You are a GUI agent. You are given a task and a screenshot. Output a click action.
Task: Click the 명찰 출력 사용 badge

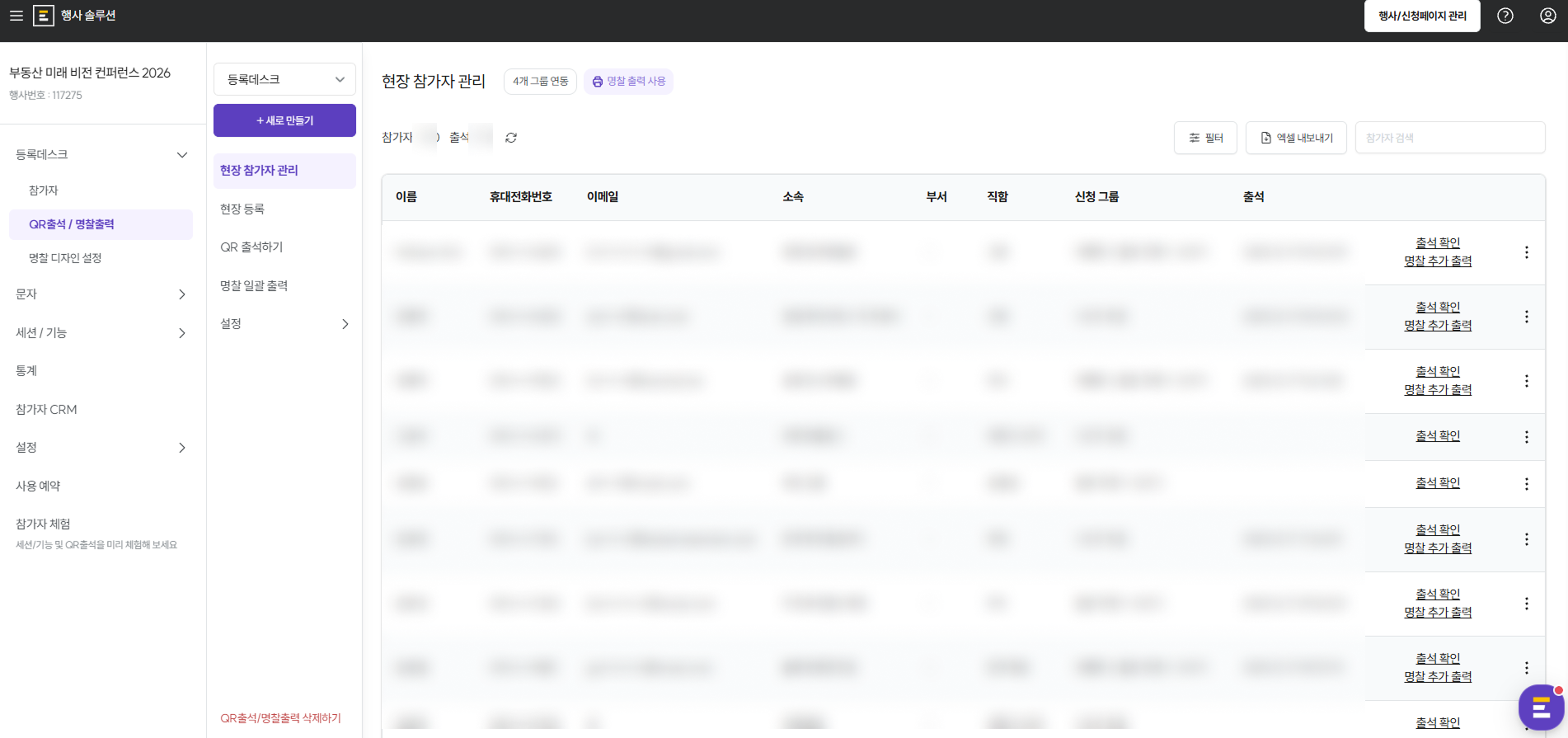coord(628,81)
